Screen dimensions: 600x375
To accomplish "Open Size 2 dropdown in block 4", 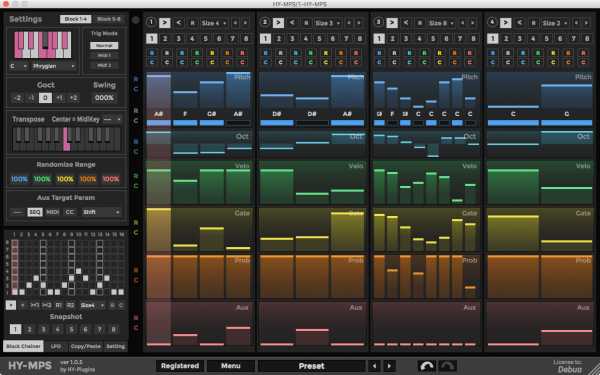I will pos(554,23).
